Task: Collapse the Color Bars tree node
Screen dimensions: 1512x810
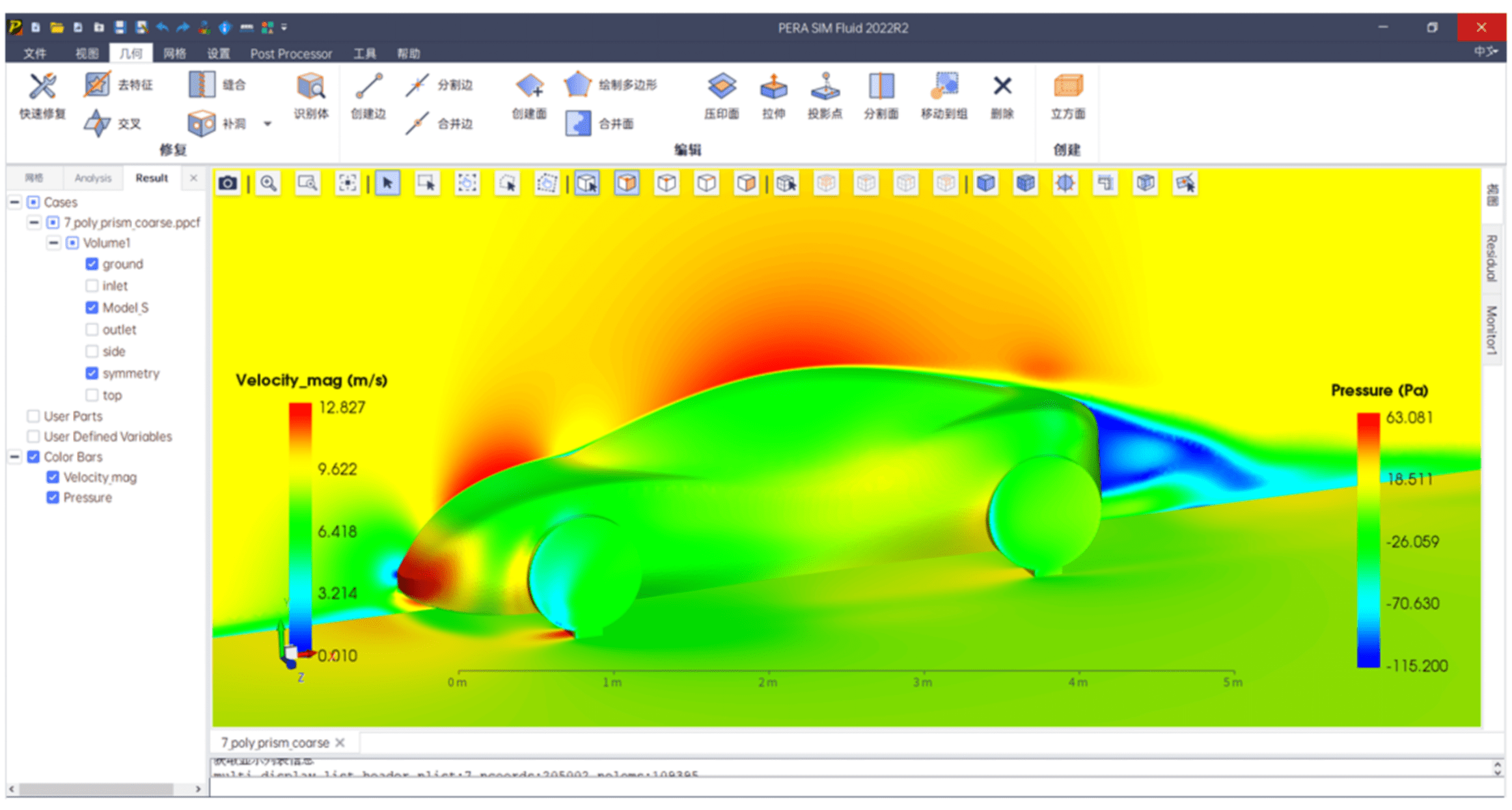Action: 14,457
